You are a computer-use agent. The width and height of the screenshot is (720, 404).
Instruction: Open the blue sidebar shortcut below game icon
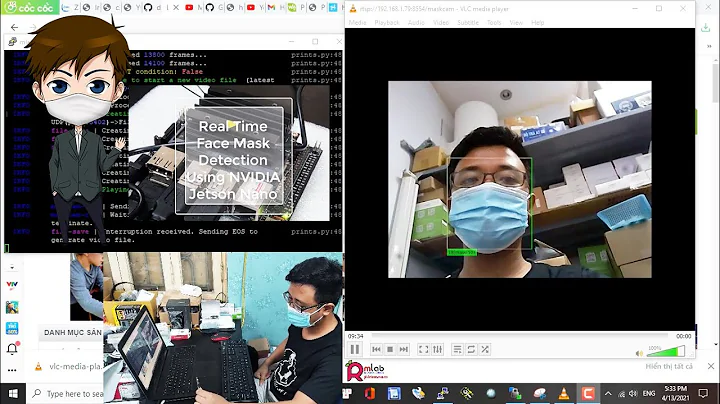pos(12,328)
